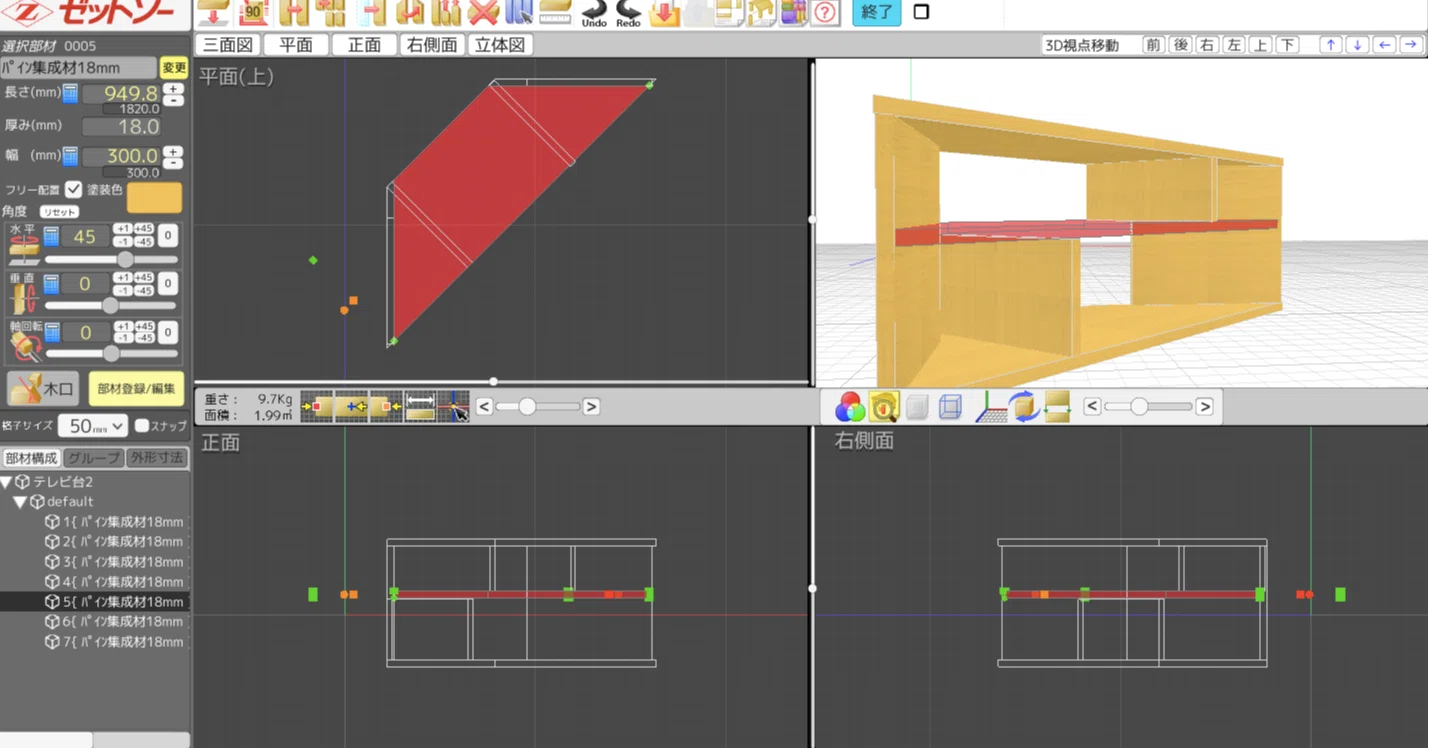Open calculator for horizontal (水平) angle
1429x748 pixels.
point(52,236)
